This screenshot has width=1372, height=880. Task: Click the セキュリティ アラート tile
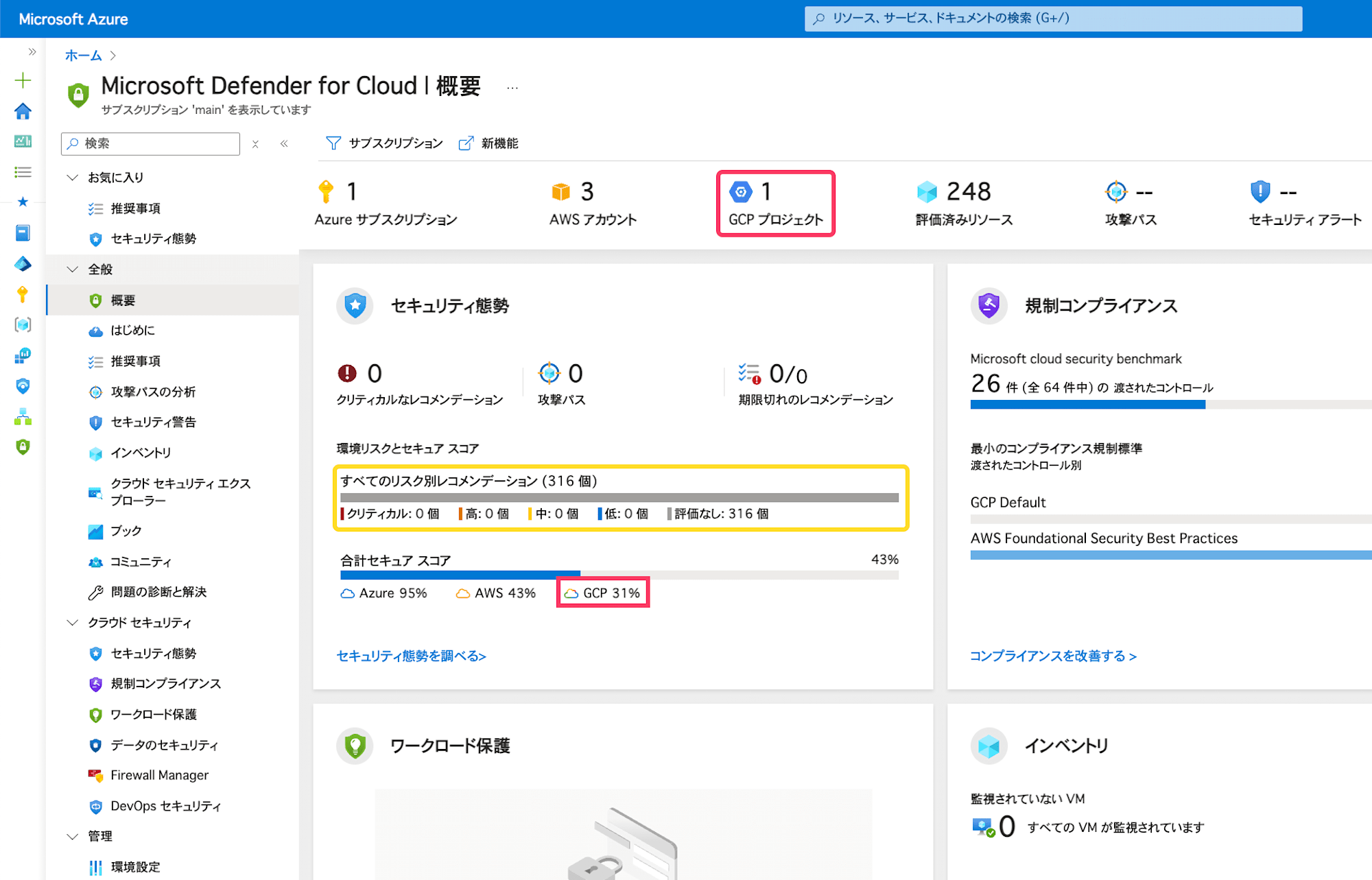point(1305,203)
